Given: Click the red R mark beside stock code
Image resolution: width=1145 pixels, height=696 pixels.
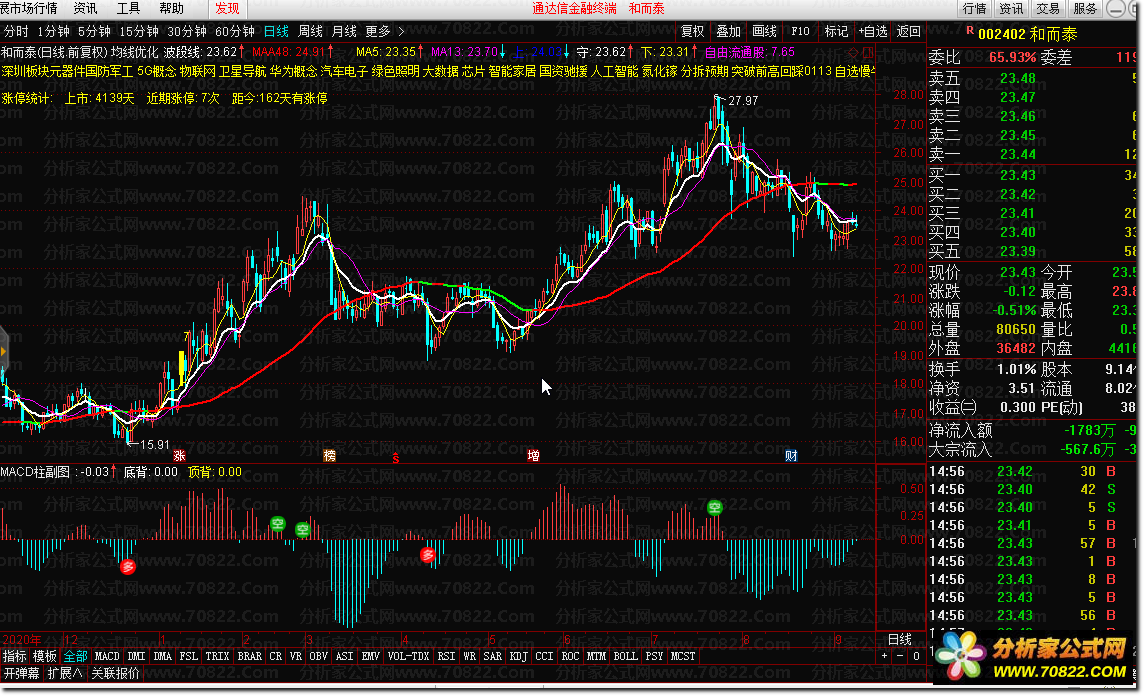Looking at the screenshot, I should pyautogui.click(x=970, y=31).
